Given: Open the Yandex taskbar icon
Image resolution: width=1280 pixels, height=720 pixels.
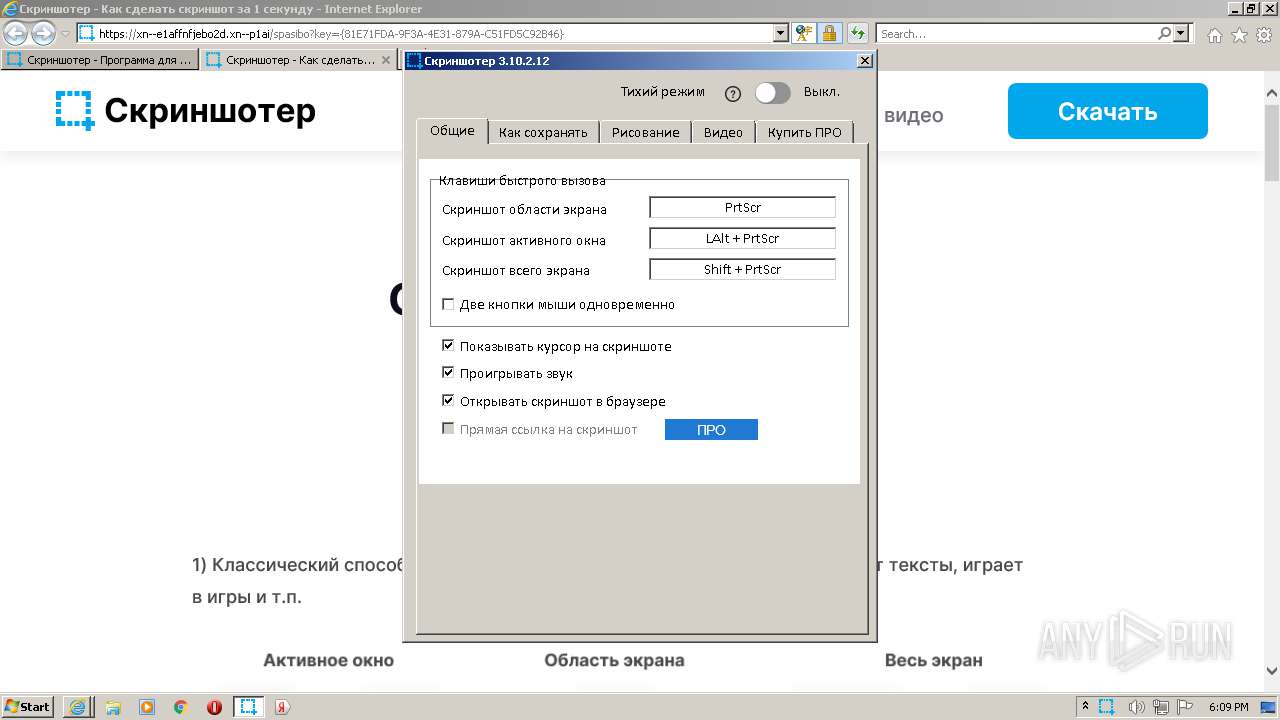Looking at the screenshot, I should click(283, 707).
